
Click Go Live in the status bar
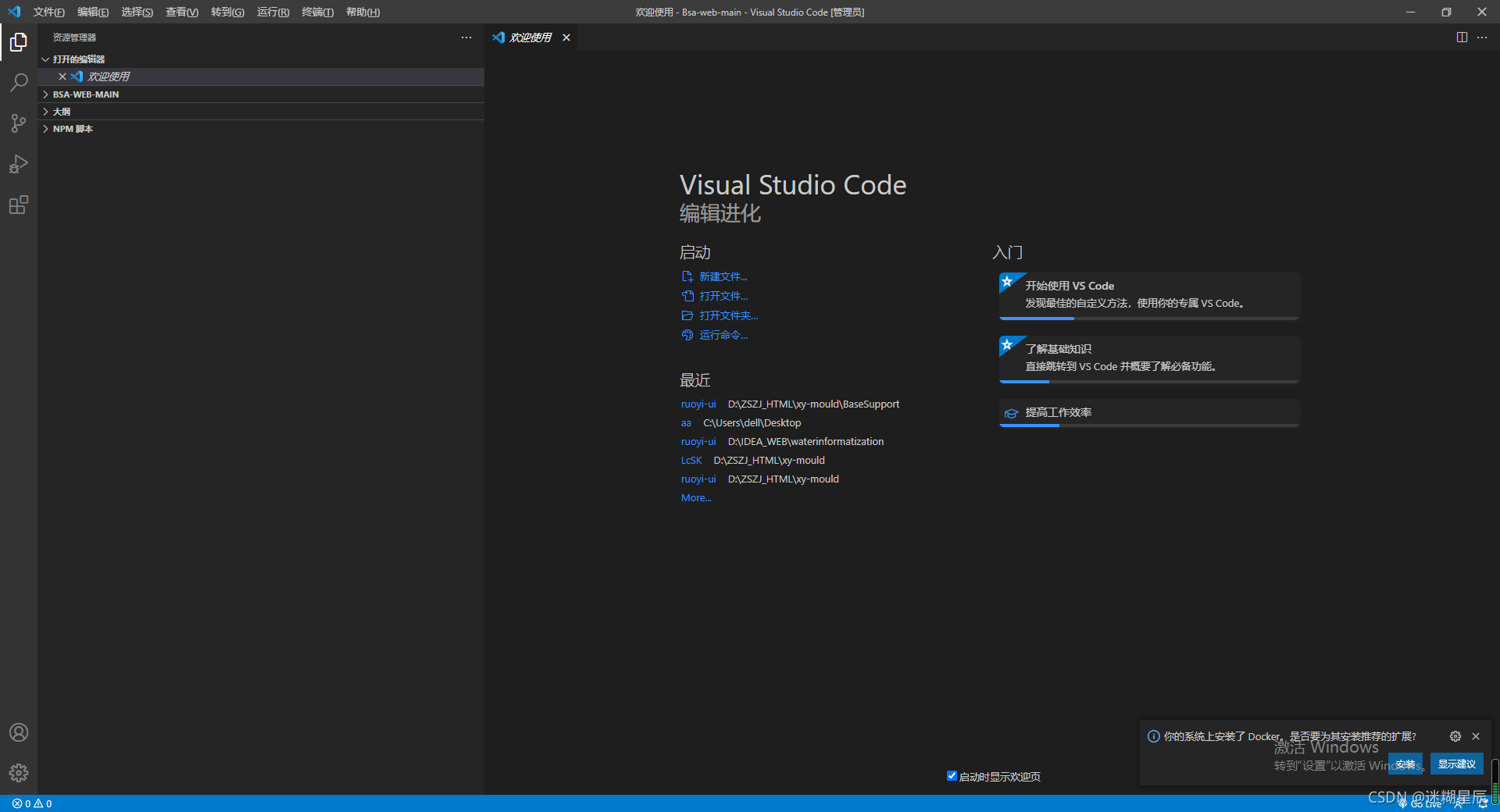[1420, 803]
